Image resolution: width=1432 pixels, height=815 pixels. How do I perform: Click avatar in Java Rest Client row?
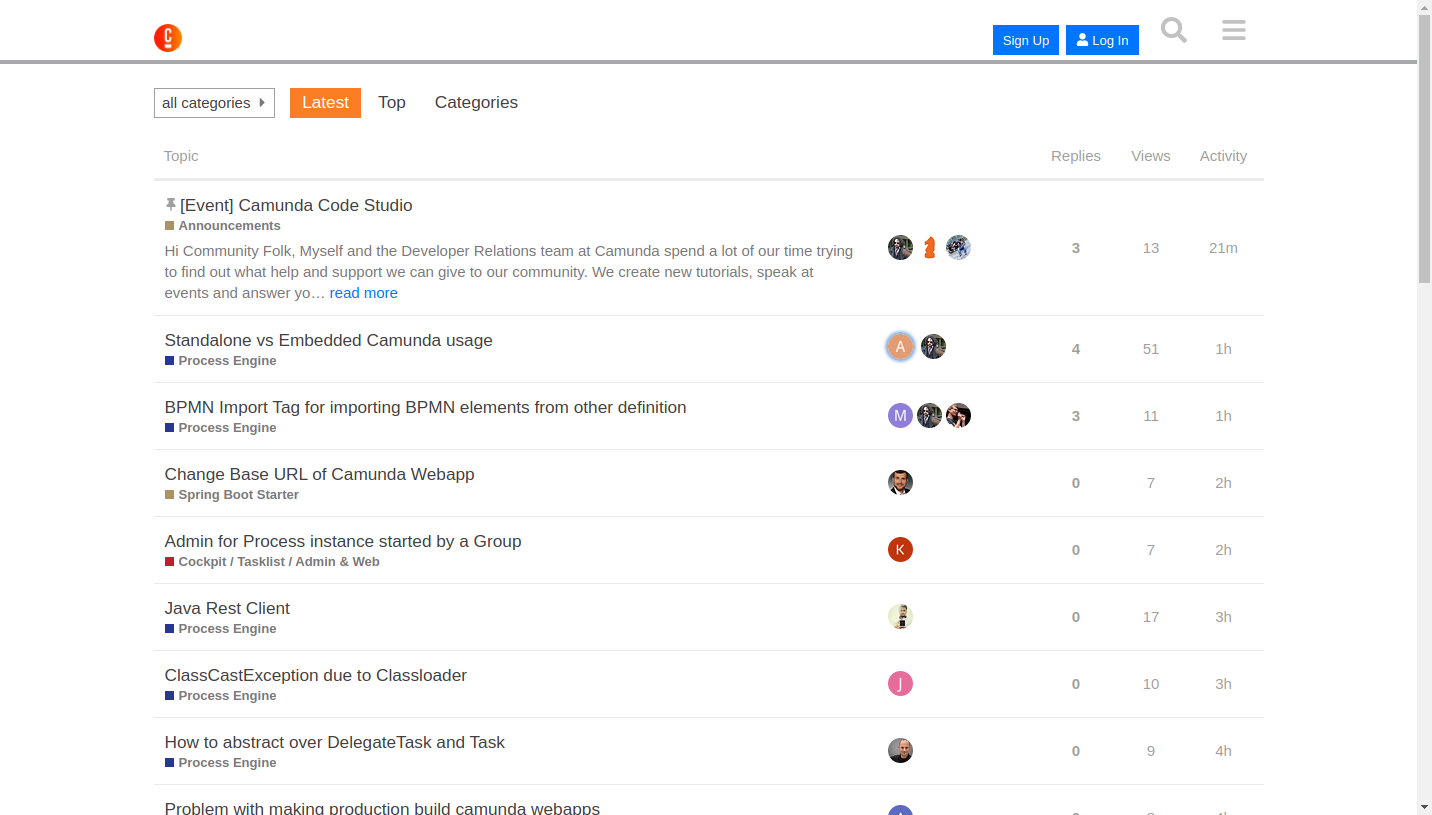[900, 617]
